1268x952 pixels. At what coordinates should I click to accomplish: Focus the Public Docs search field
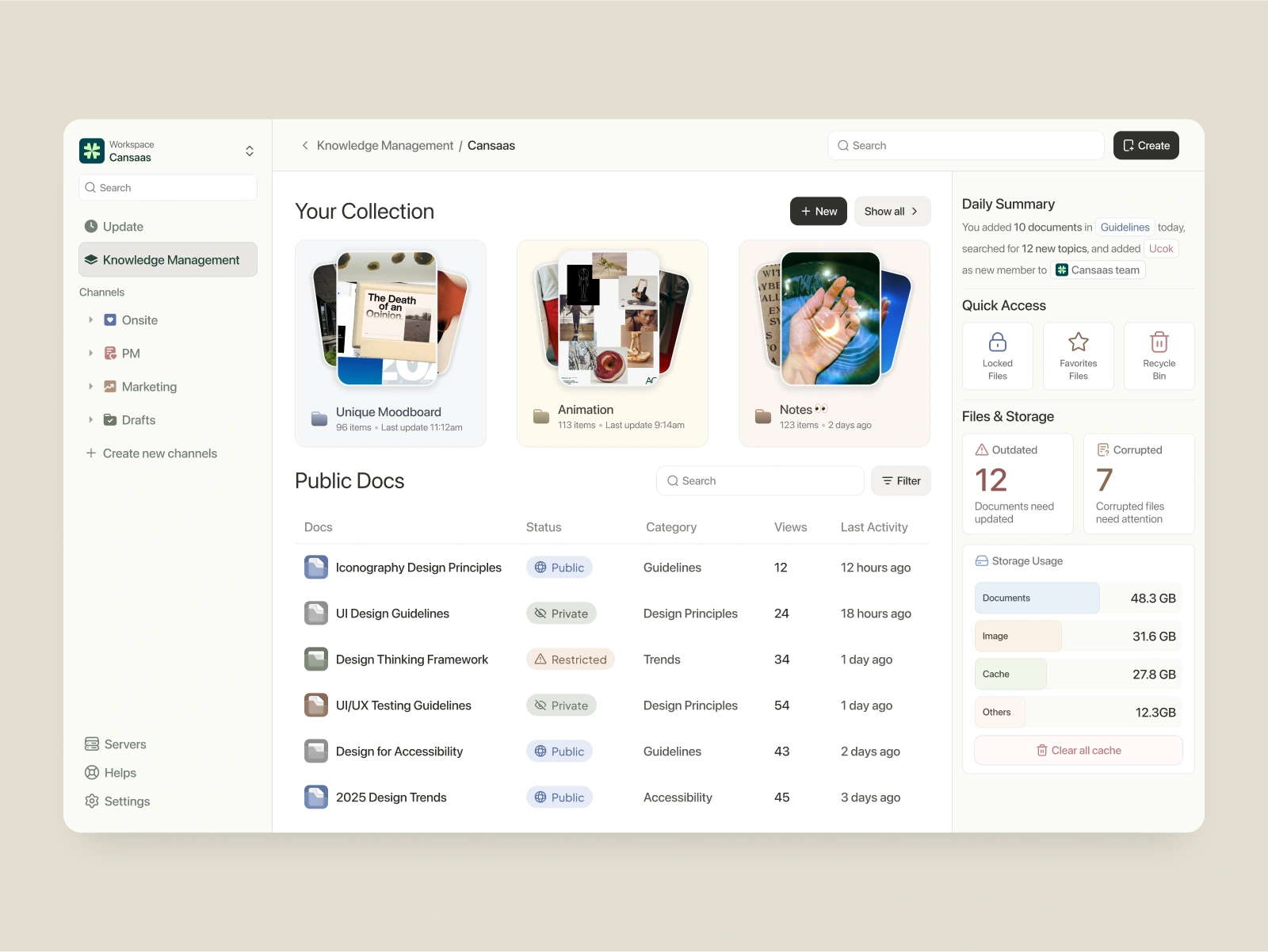click(x=760, y=481)
